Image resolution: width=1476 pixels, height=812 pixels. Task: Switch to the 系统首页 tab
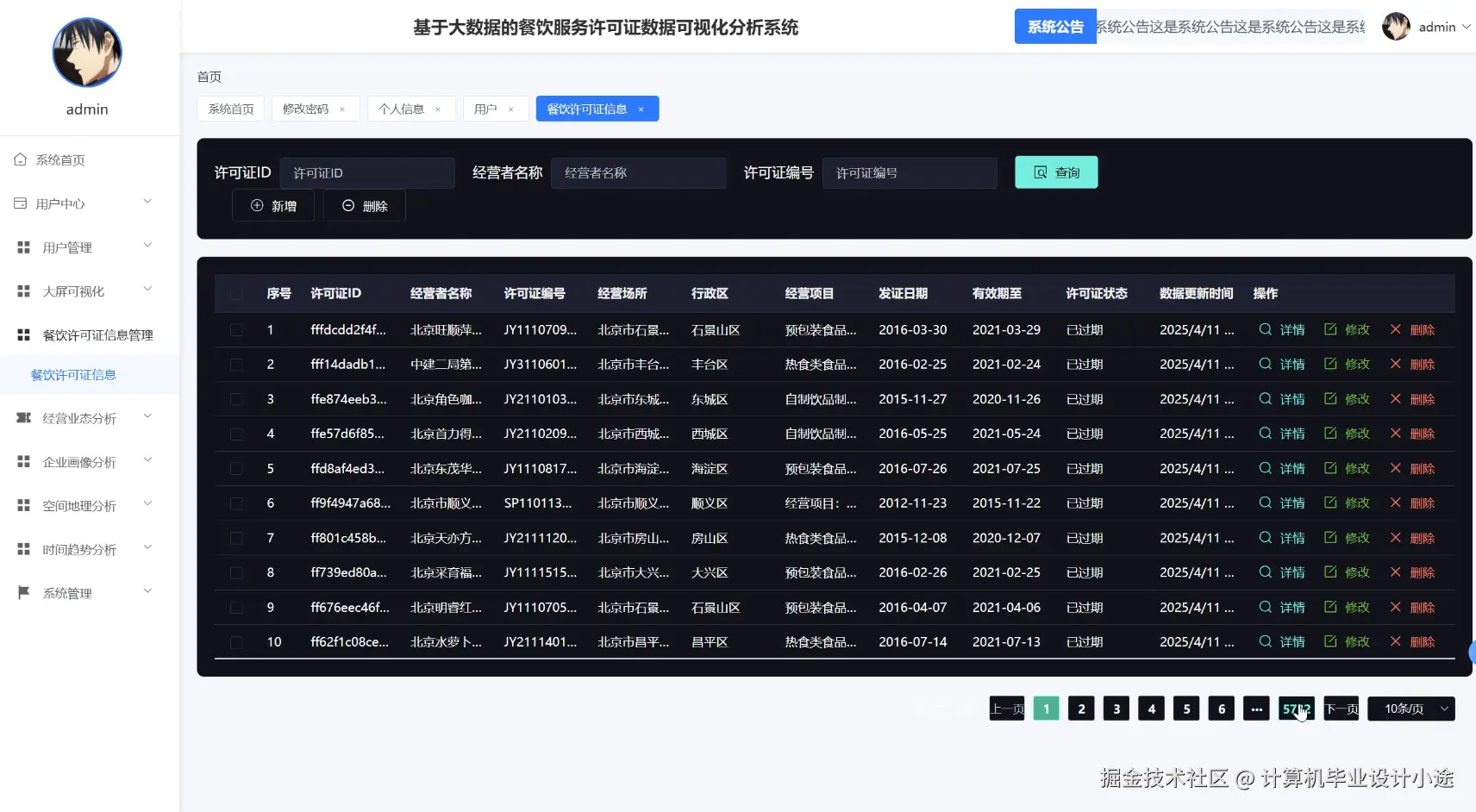pos(231,109)
